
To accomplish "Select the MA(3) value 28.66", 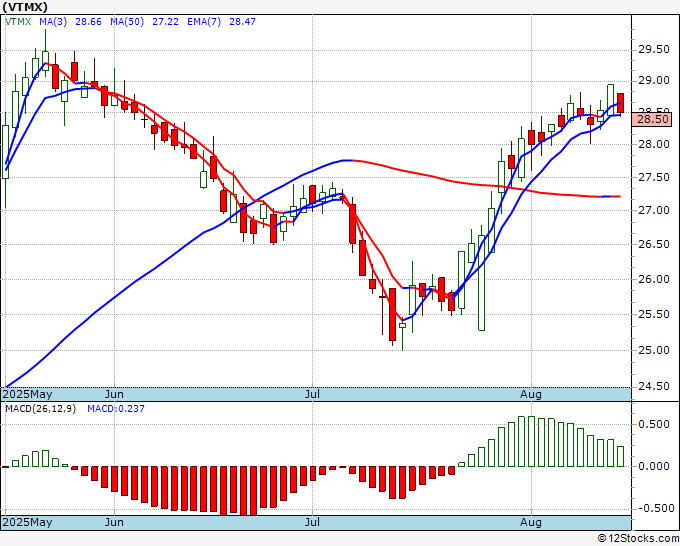I will [88, 22].
